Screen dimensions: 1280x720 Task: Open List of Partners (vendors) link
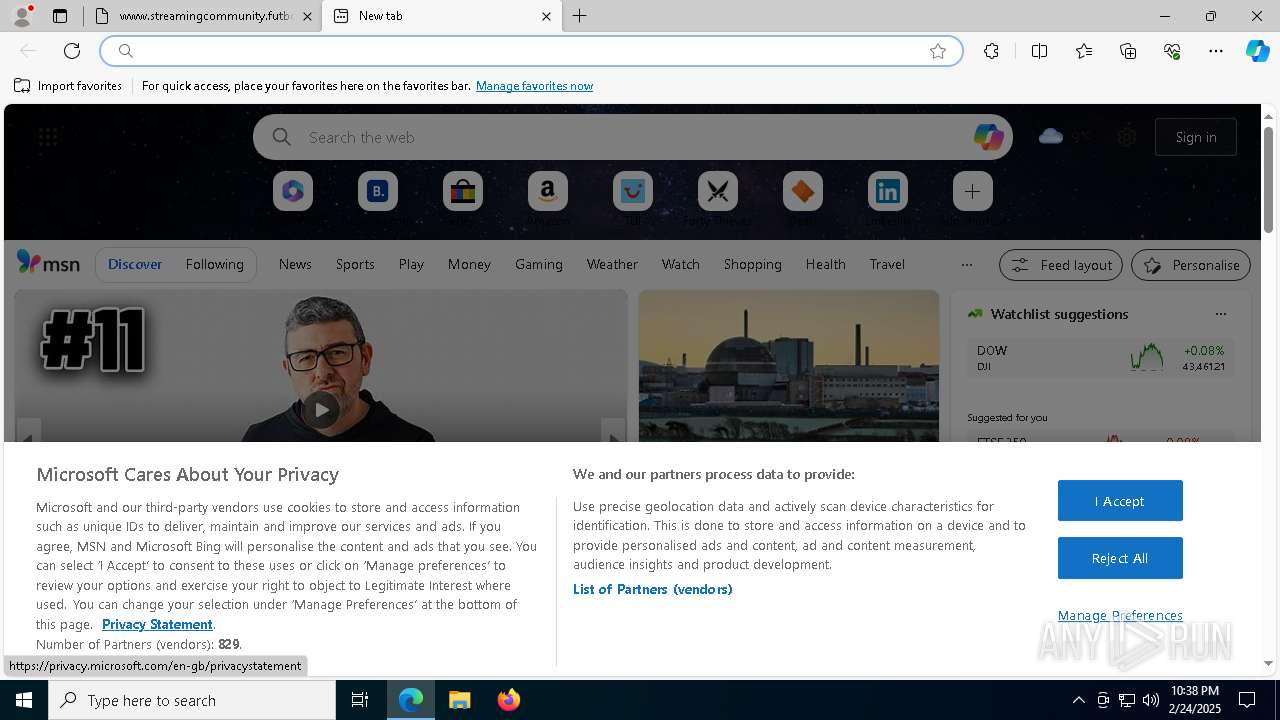point(653,589)
